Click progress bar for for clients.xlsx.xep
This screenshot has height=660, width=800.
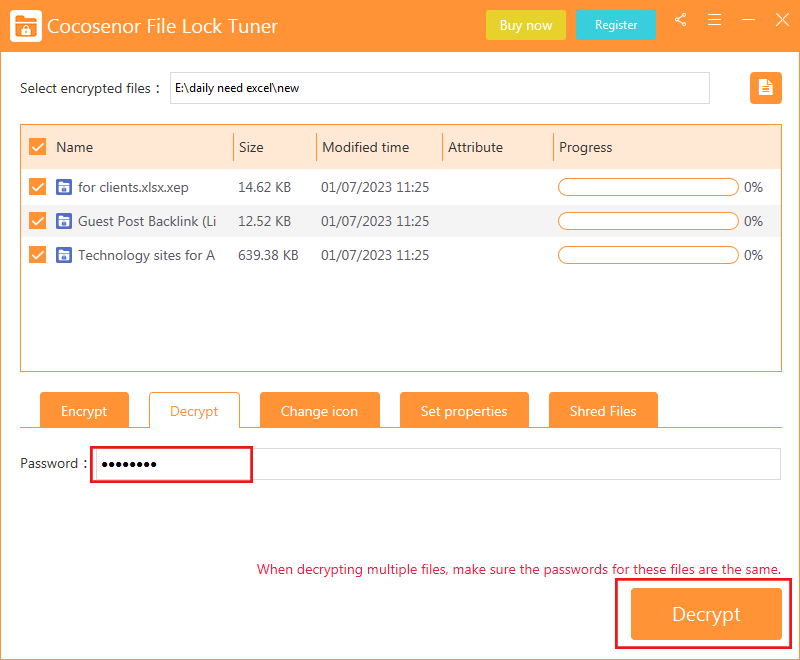[x=648, y=187]
